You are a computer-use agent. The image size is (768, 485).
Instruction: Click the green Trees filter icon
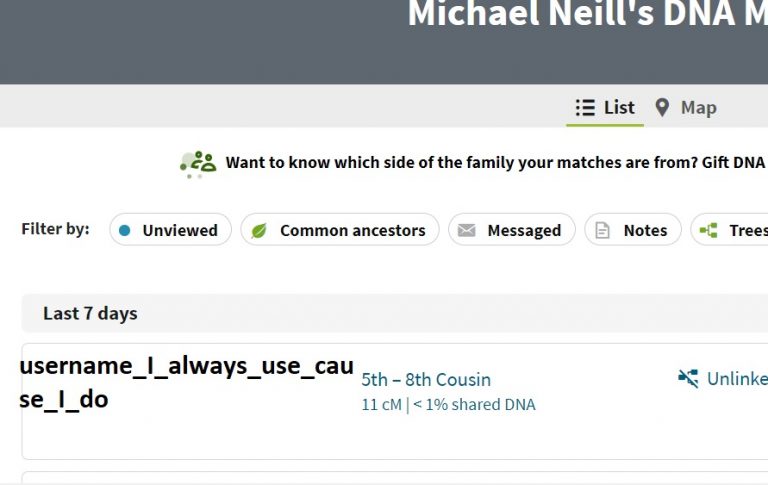point(709,230)
